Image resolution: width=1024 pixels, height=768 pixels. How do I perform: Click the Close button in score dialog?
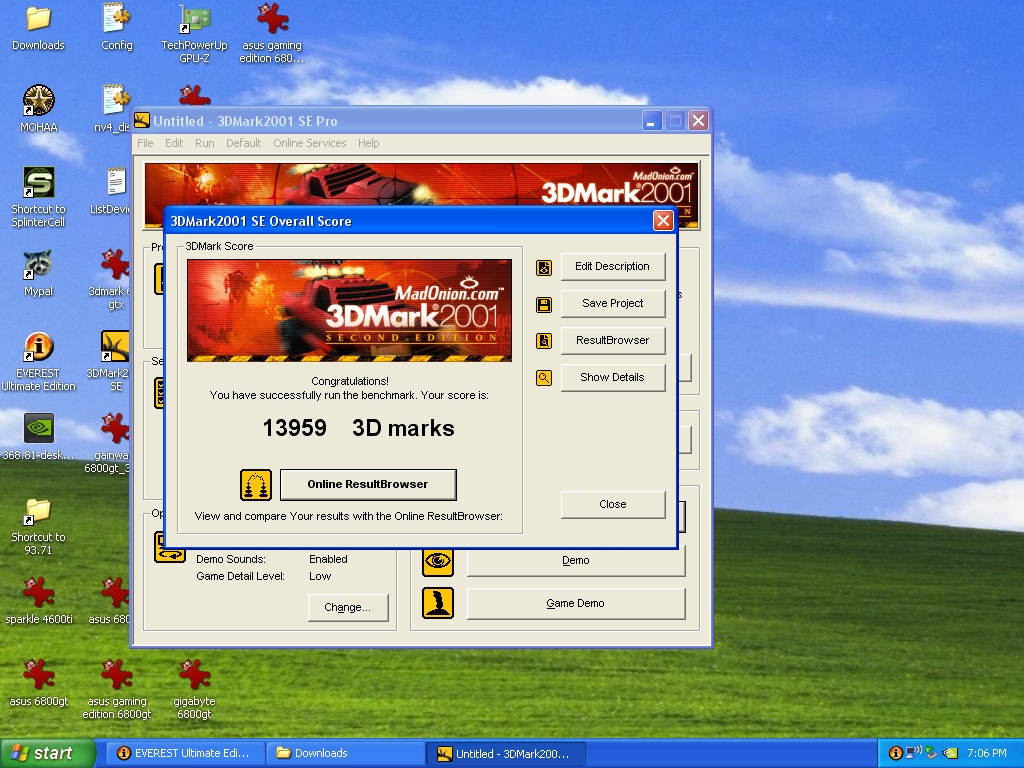[613, 504]
